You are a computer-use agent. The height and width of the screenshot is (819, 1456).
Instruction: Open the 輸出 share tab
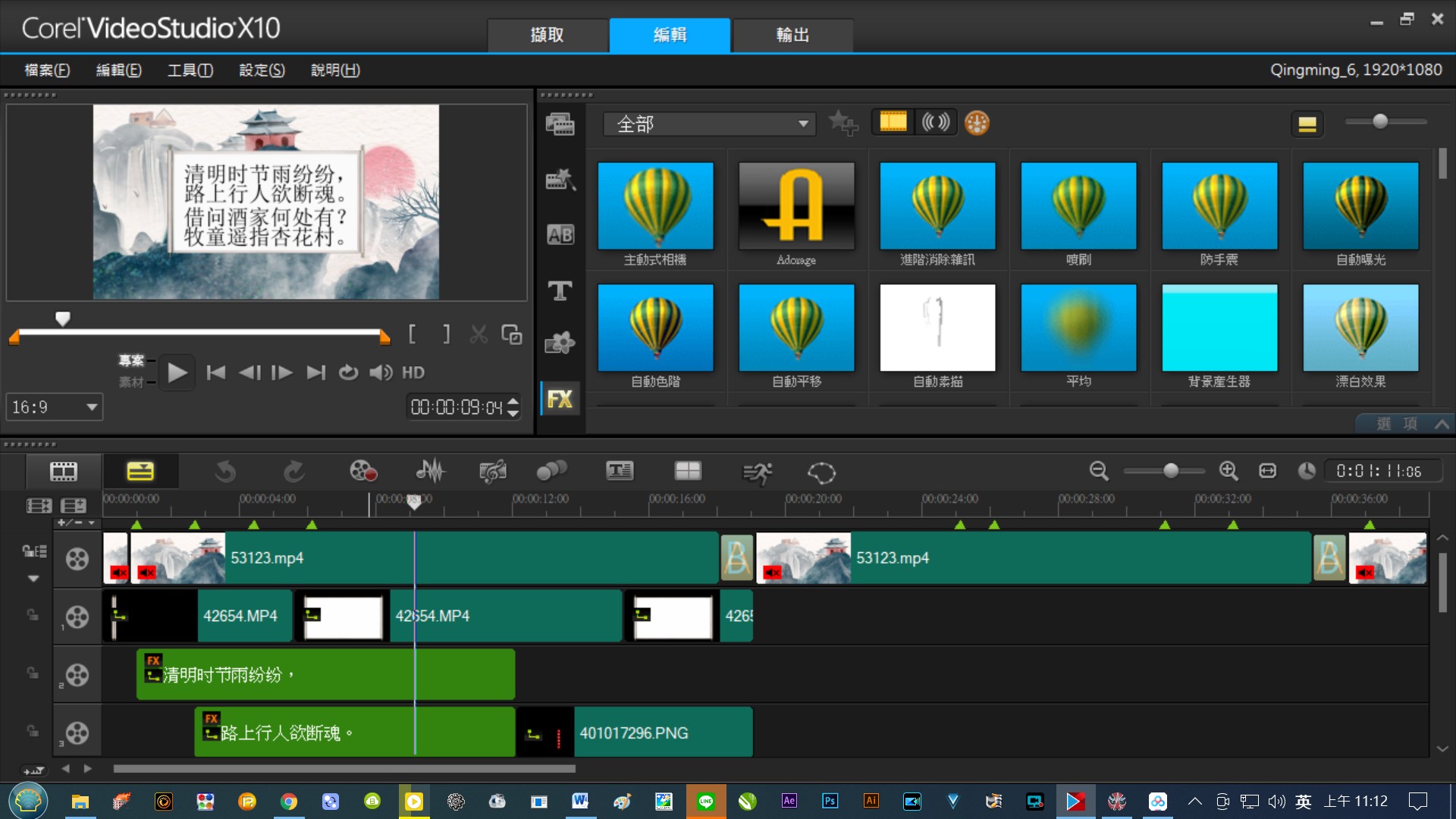click(x=793, y=35)
